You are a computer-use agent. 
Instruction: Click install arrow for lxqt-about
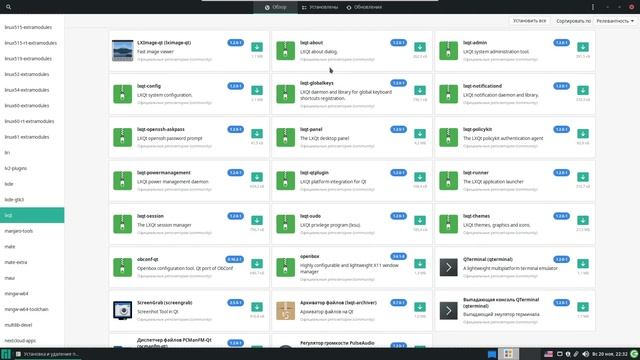[420, 47]
